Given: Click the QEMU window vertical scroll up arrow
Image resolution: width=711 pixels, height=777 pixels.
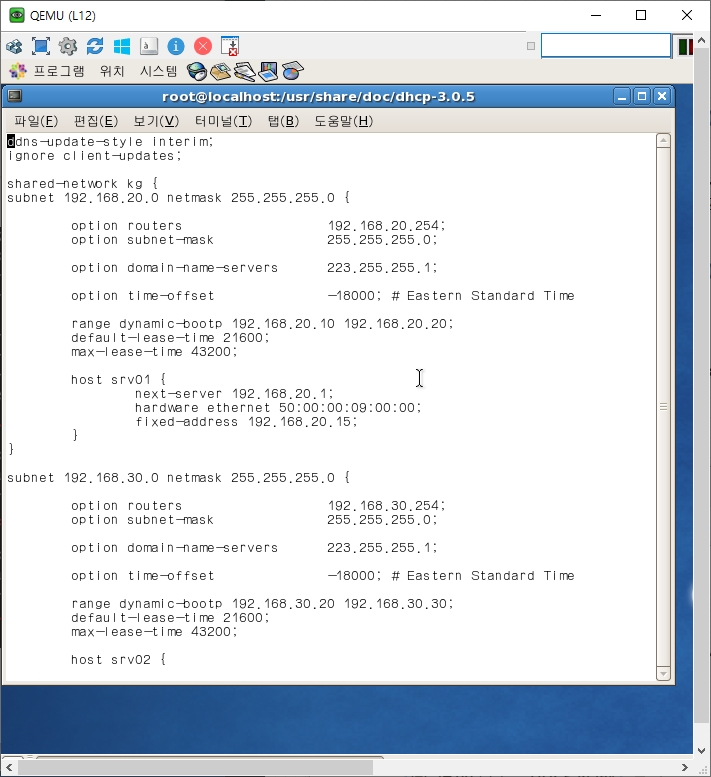Looking at the screenshot, I should pos(702,40).
